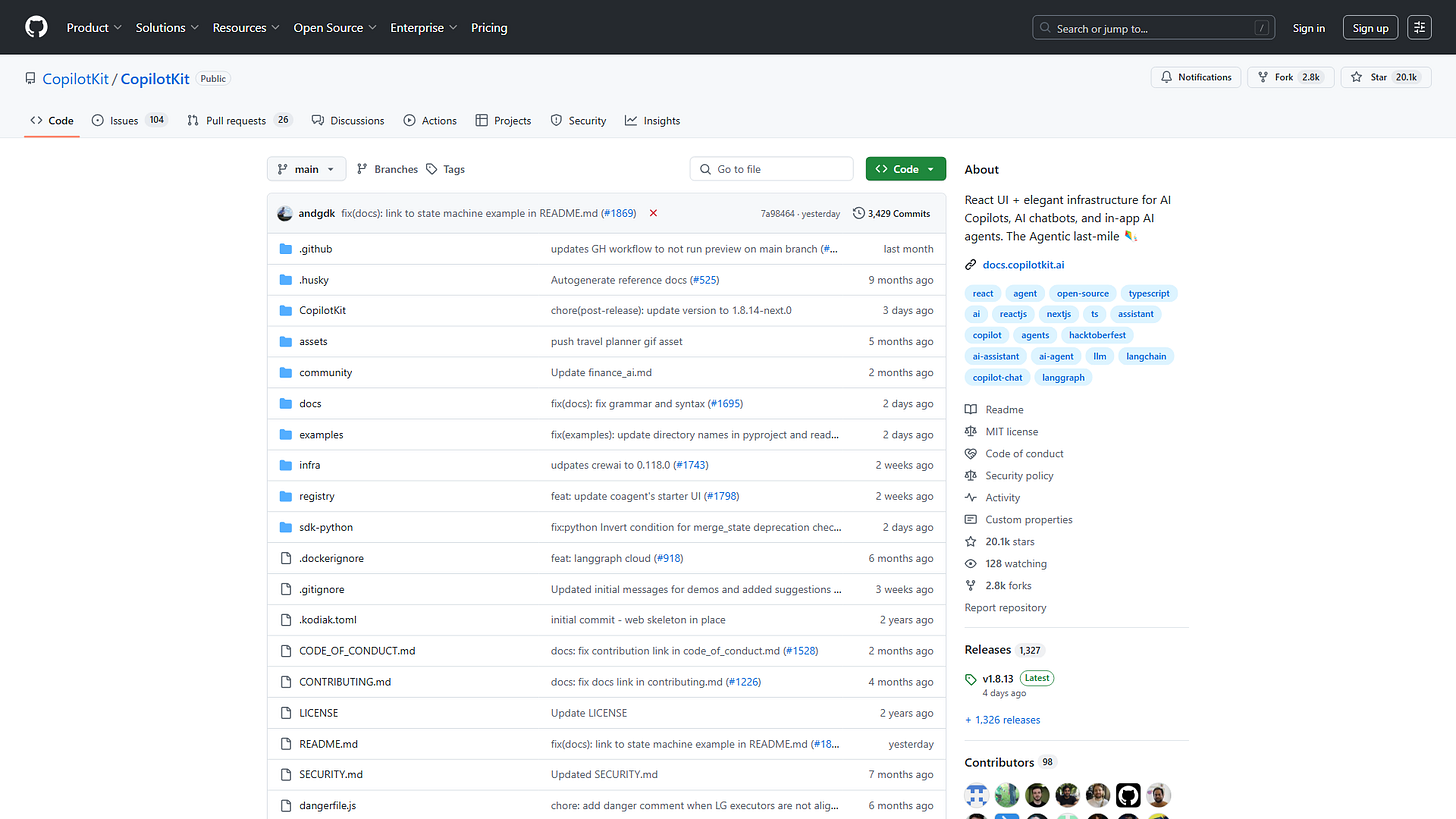Click the CopilotKit owner breadcrumb link
Image resolution: width=1456 pixels, height=819 pixels.
pyautogui.click(x=77, y=78)
